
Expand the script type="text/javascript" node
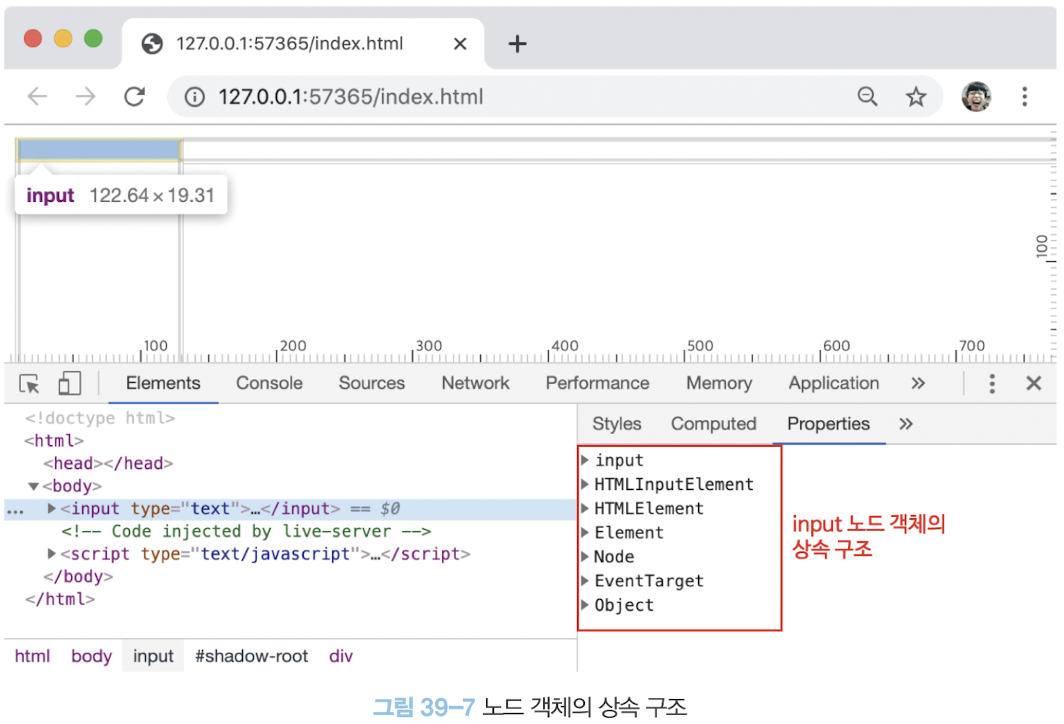[52, 554]
